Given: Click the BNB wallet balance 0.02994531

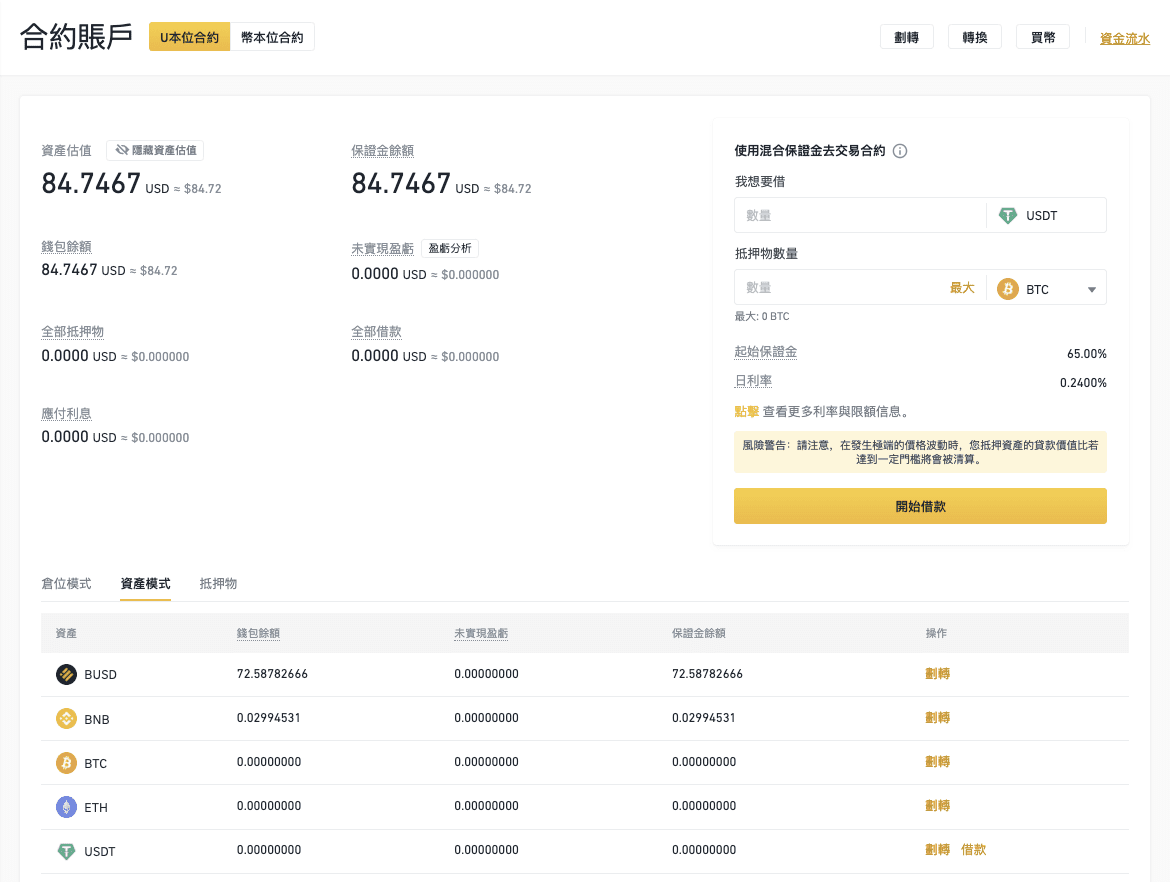Looking at the screenshot, I should 269,718.
